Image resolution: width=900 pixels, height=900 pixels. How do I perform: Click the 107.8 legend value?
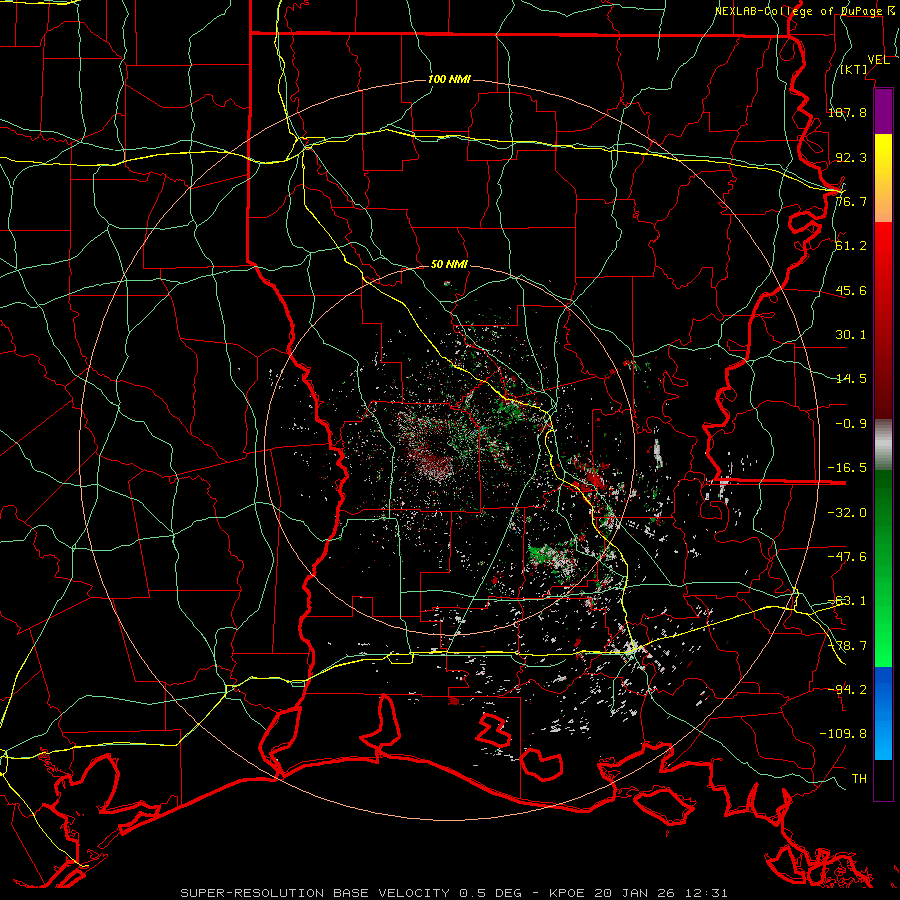tap(847, 112)
